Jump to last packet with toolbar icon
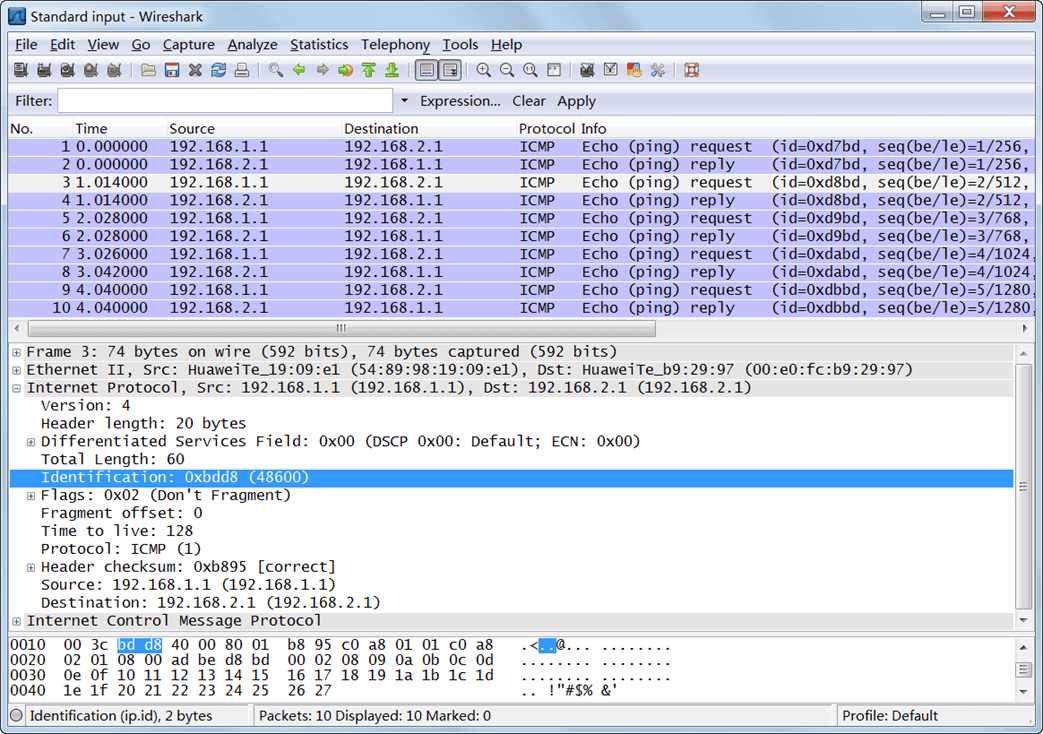 392,70
